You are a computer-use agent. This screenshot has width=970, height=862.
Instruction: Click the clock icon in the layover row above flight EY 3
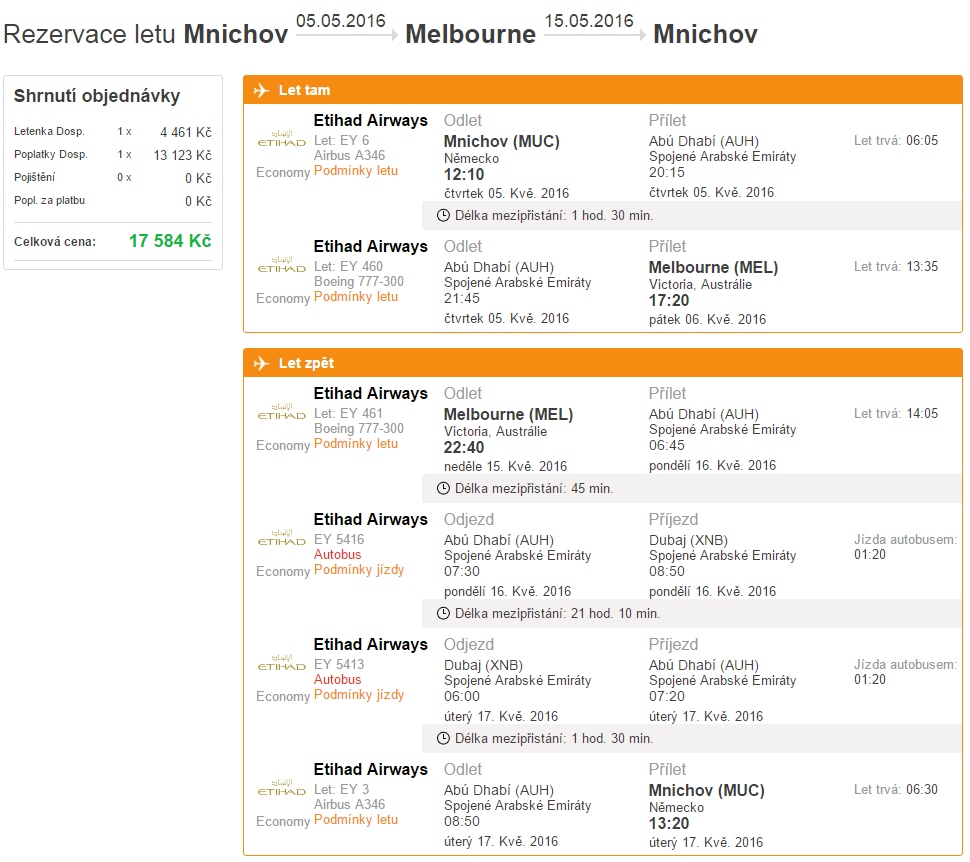click(443, 738)
